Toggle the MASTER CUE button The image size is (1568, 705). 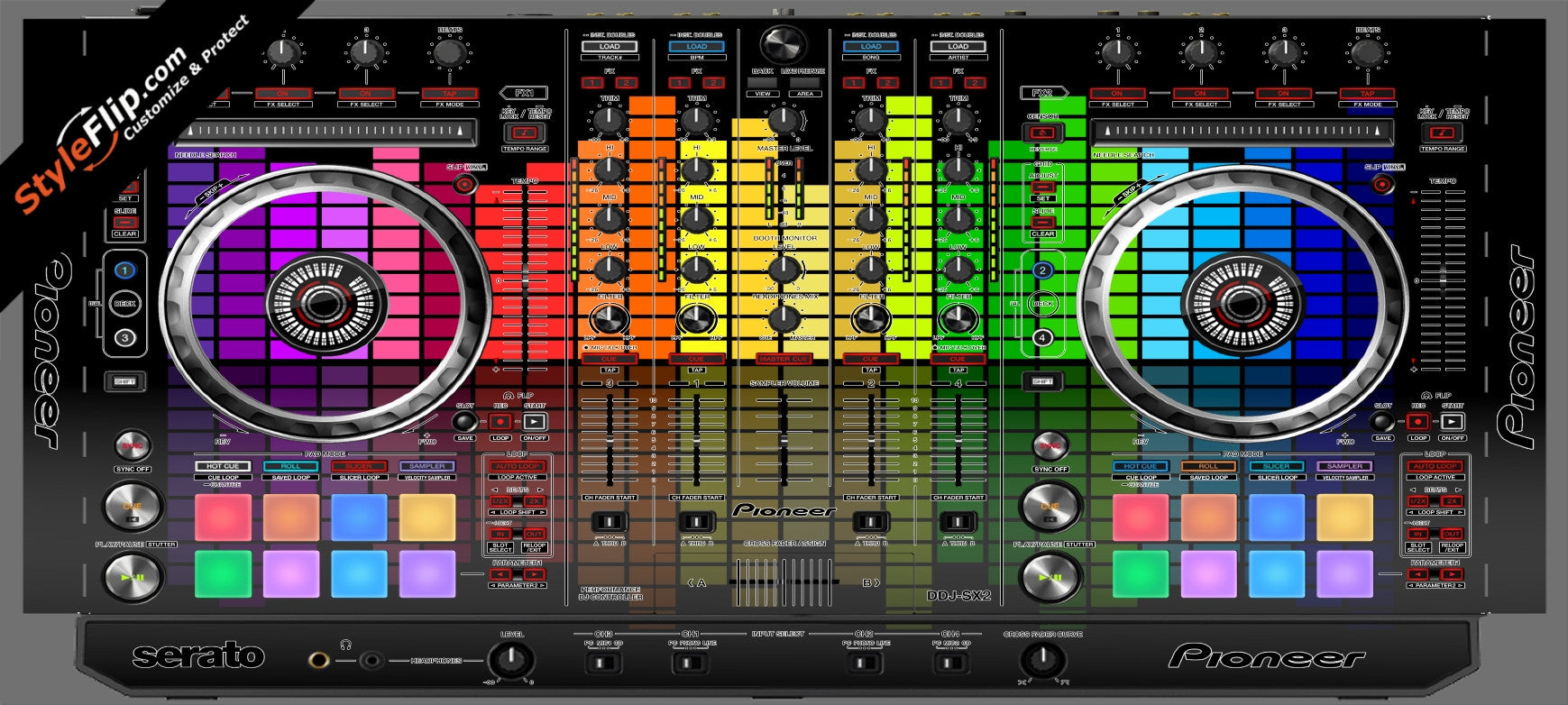point(783,359)
